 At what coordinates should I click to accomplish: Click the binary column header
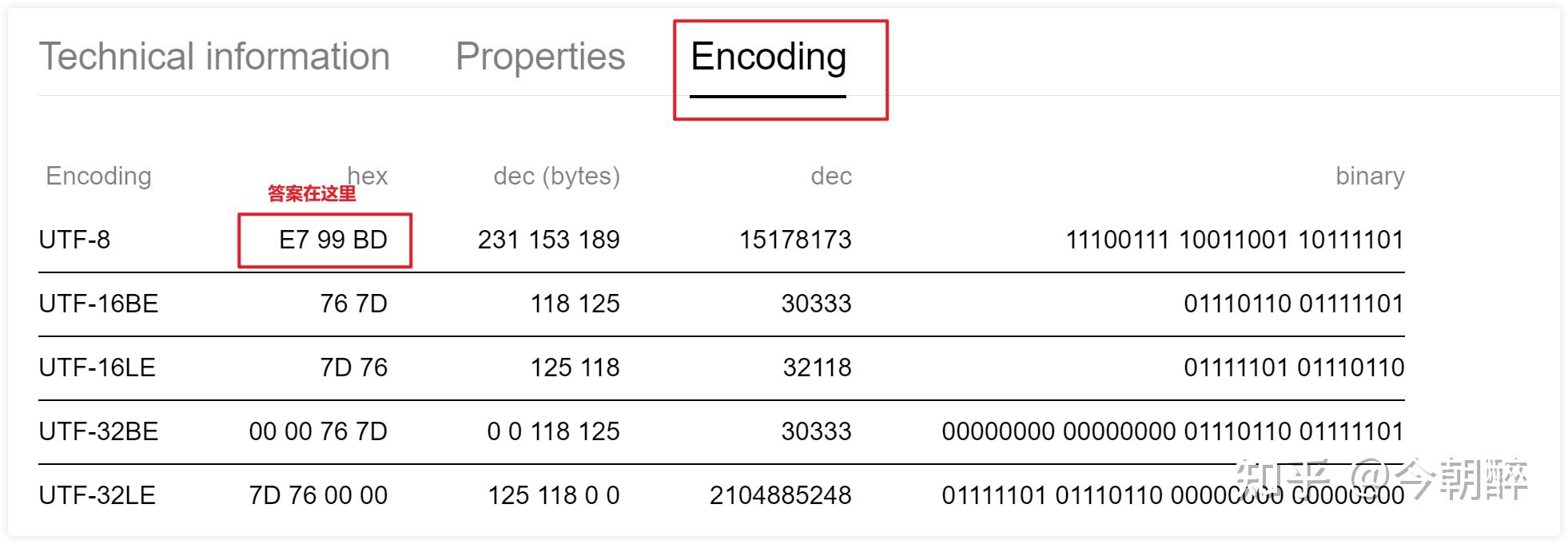[x=1370, y=176]
